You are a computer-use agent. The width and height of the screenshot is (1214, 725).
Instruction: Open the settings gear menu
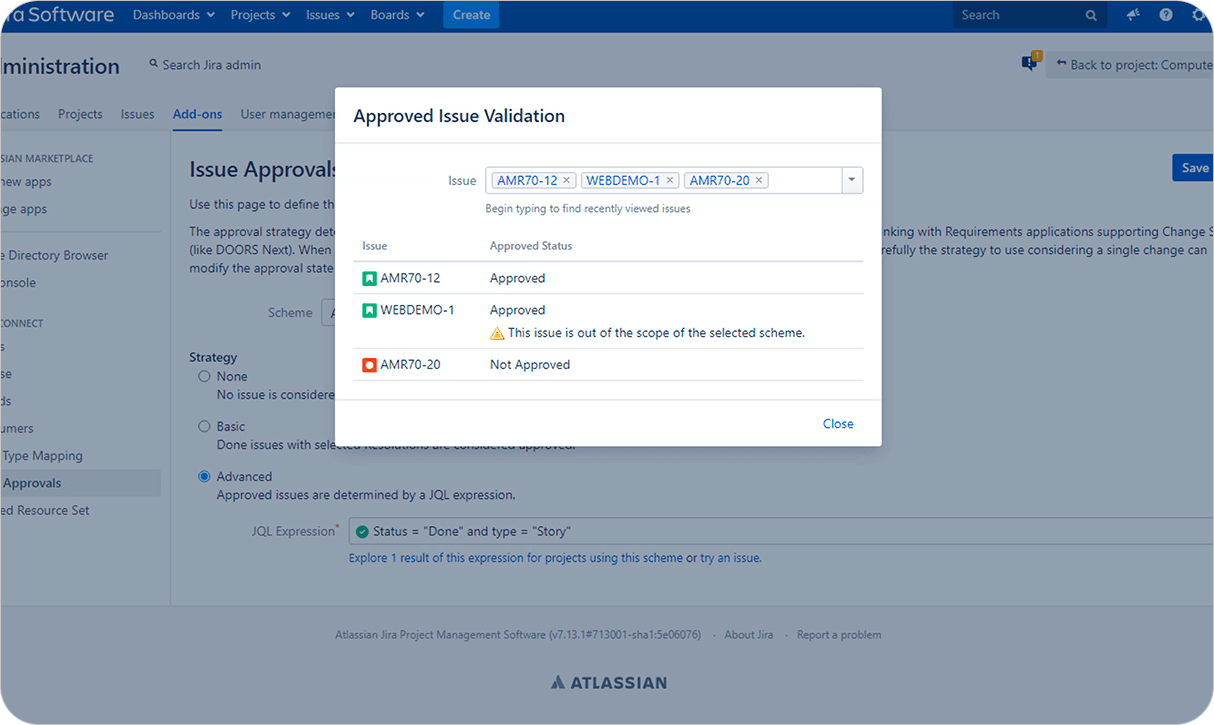click(x=1199, y=15)
